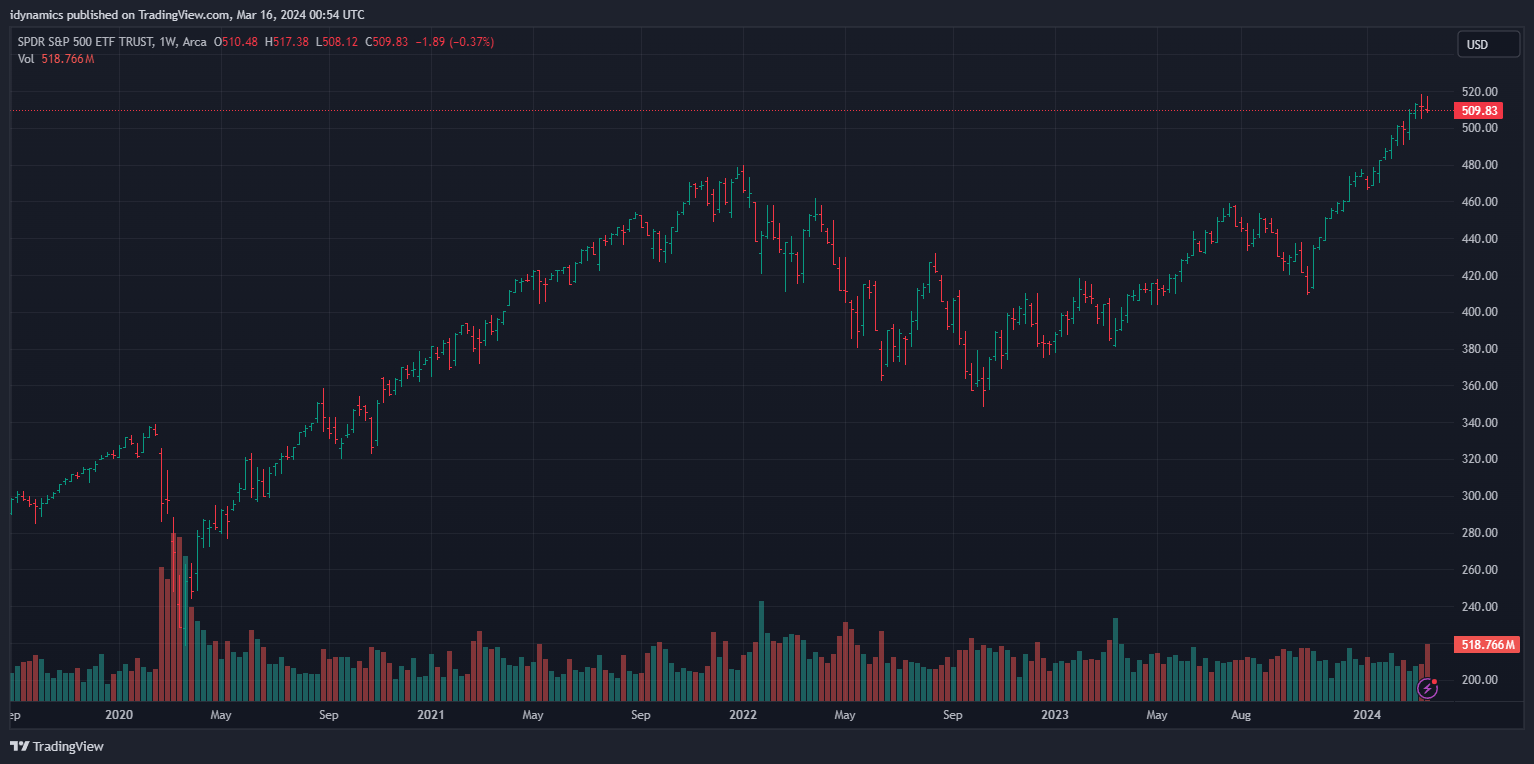1534x764 pixels.
Task: Click the Arca exchange label
Action: (195, 42)
